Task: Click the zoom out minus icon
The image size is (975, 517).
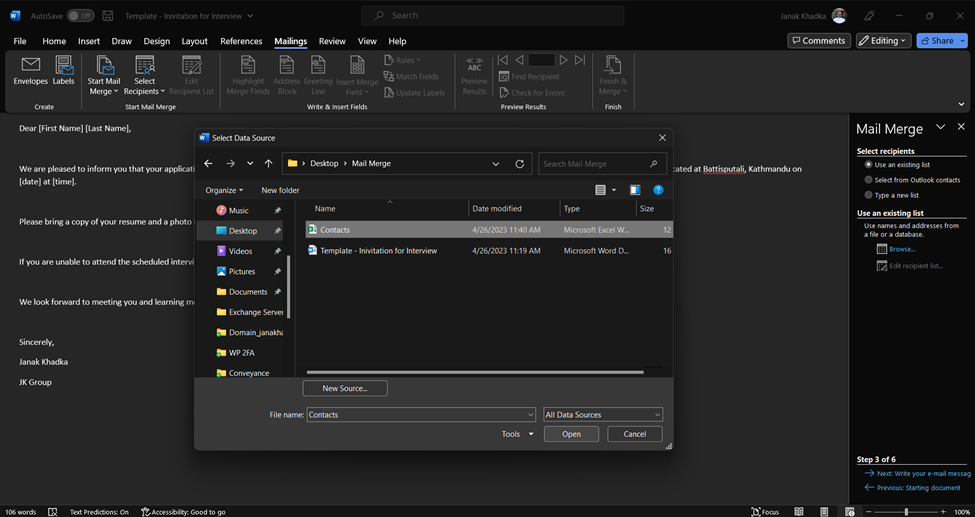Action: click(869, 512)
